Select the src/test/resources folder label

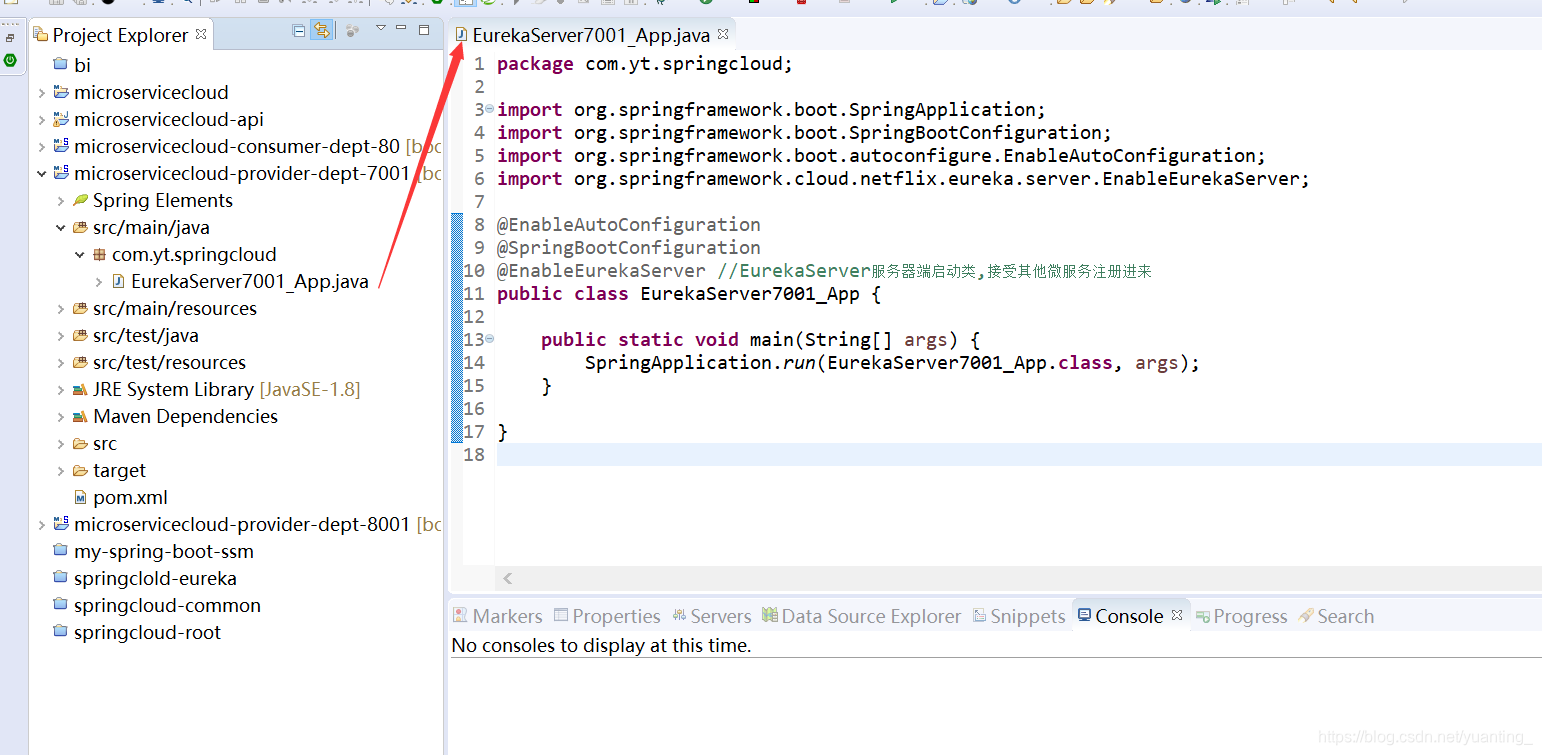click(x=169, y=362)
